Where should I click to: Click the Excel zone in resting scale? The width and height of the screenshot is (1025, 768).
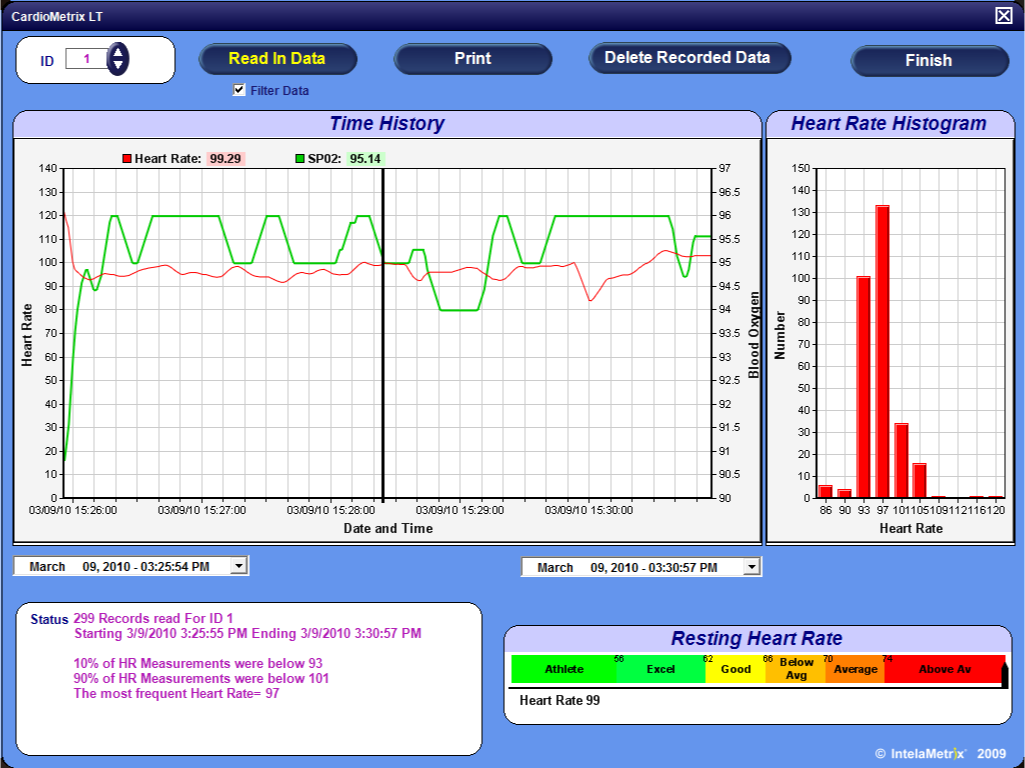[x=660, y=669]
